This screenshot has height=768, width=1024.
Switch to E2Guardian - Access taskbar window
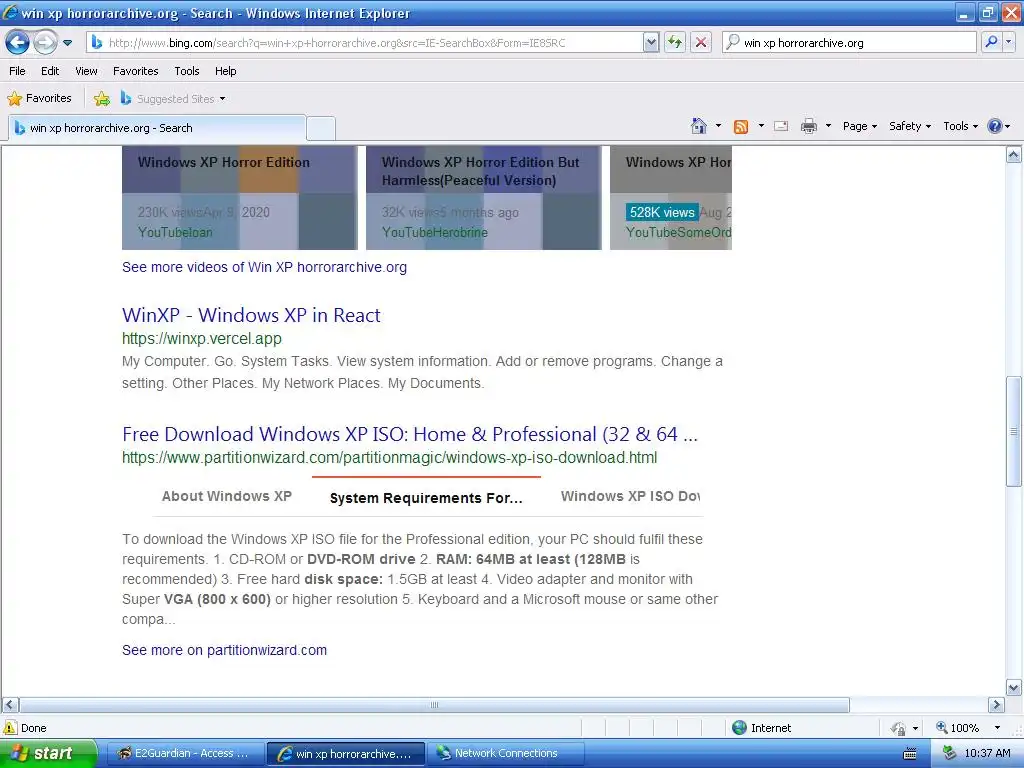pyautogui.click(x=184, y=754)
